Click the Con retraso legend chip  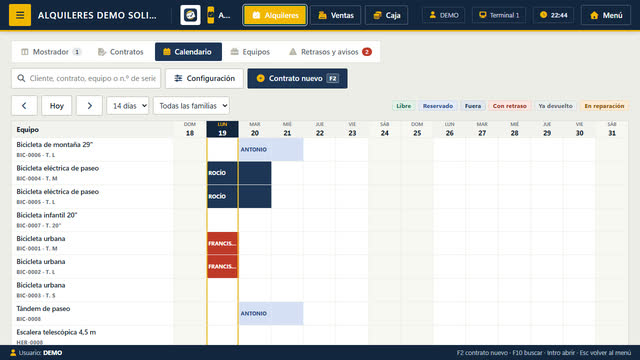[509, 106]
